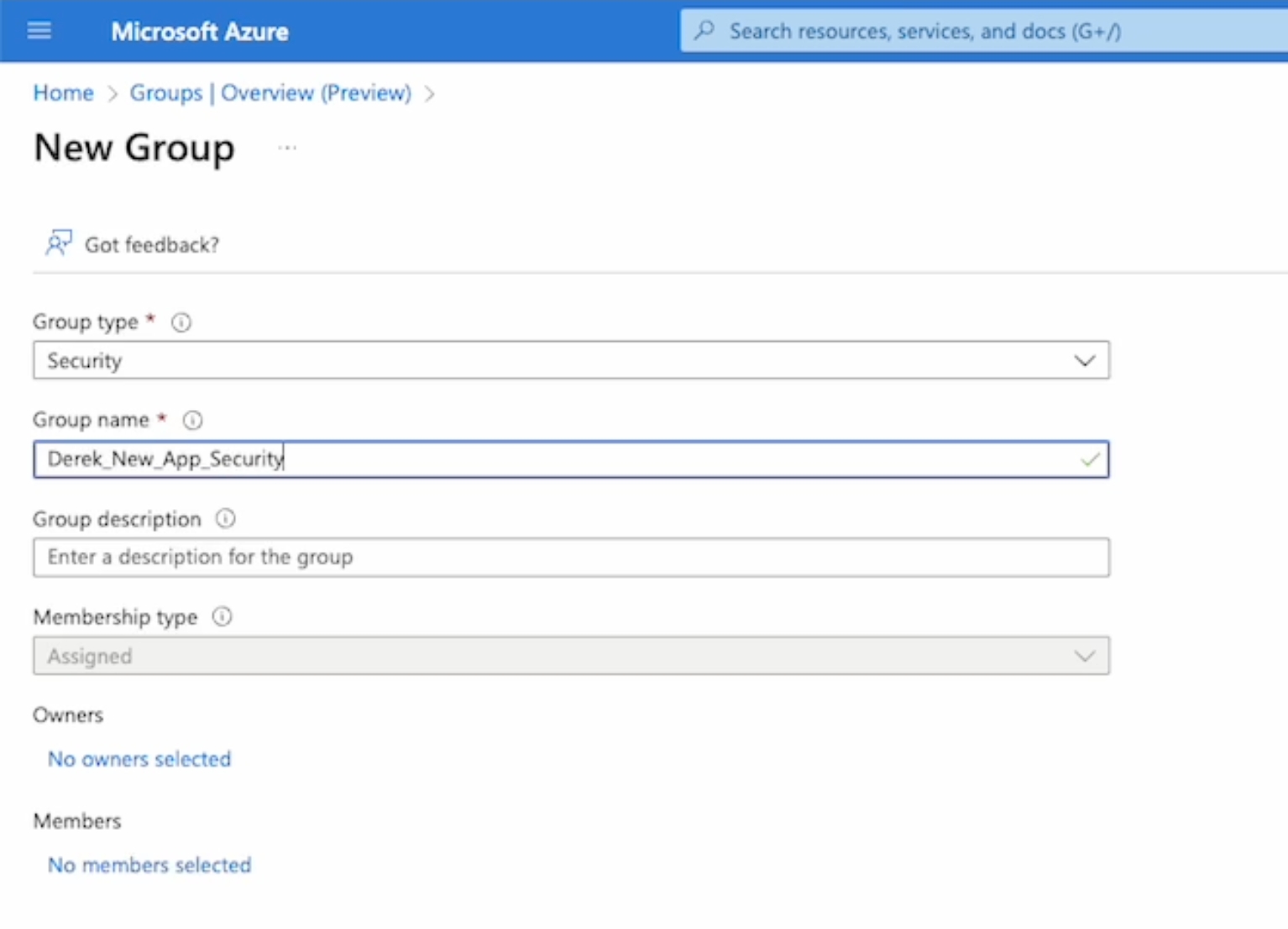Click the Membership type info icon
The image size is (1288, 929).
click(222, 617)
